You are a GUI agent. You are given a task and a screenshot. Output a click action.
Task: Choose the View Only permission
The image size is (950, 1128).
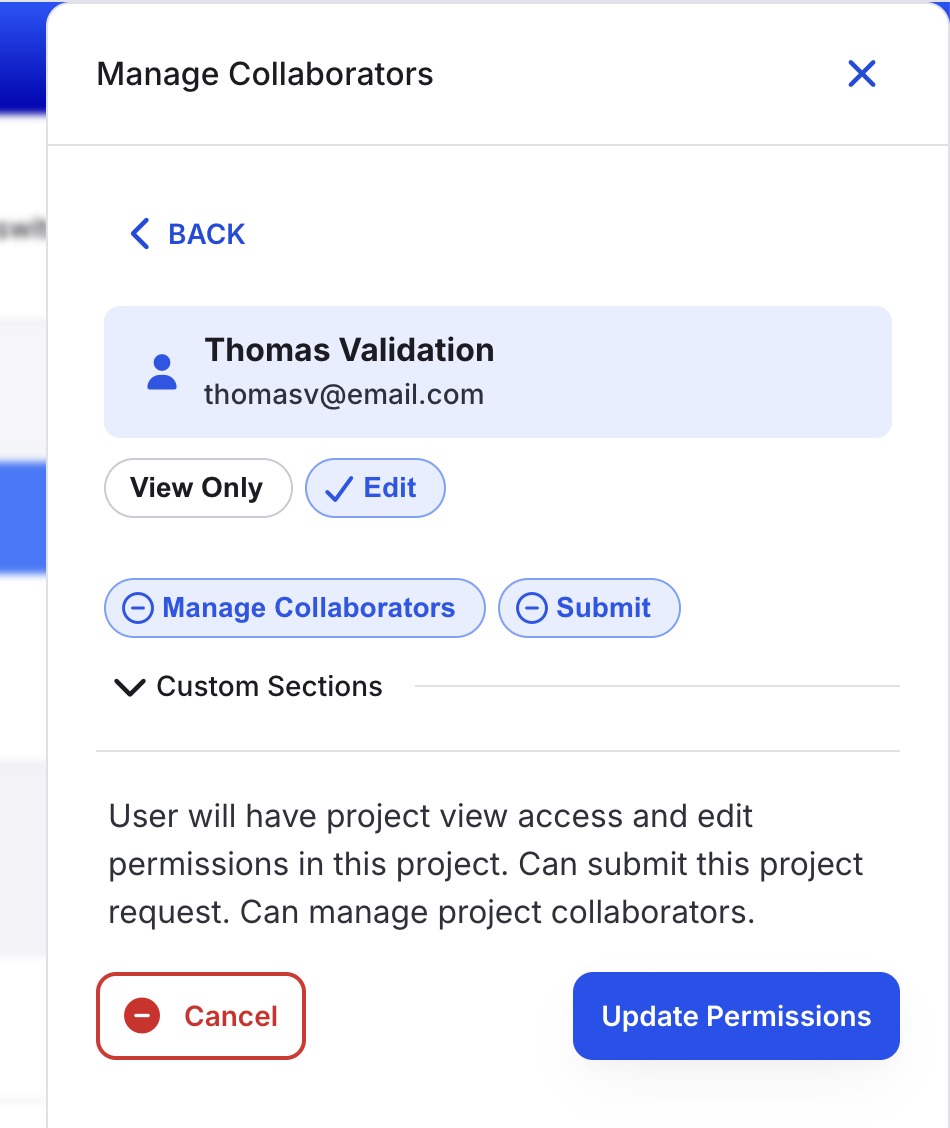pyautogui.click(x=198, y=488)
